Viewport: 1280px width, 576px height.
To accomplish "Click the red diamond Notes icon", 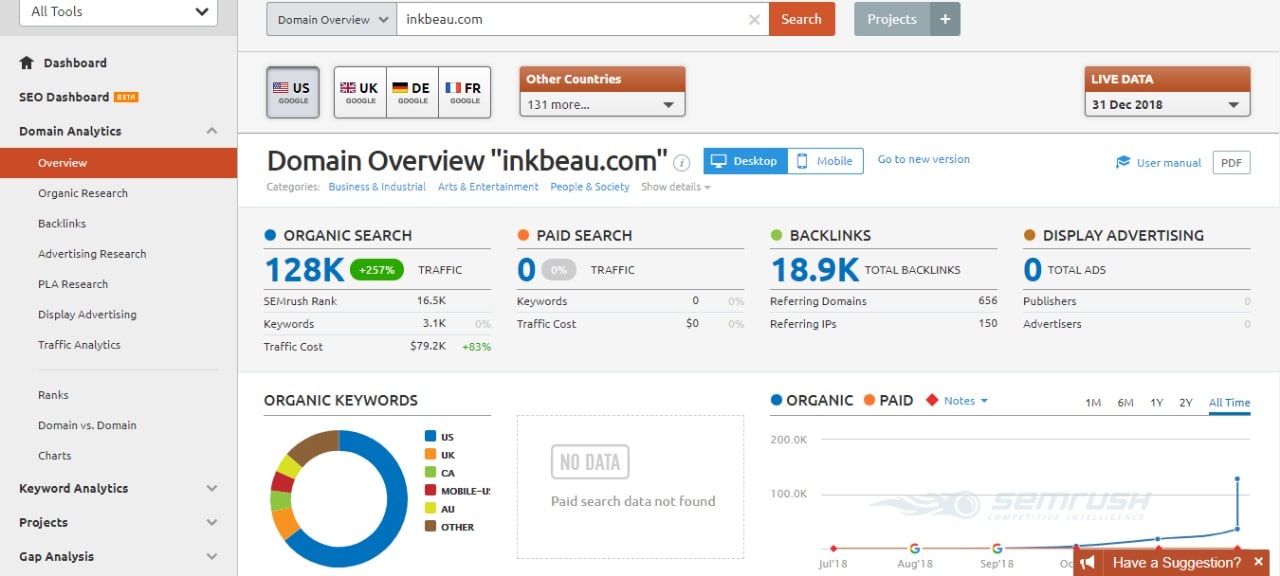I will click(x=932, y=400).
